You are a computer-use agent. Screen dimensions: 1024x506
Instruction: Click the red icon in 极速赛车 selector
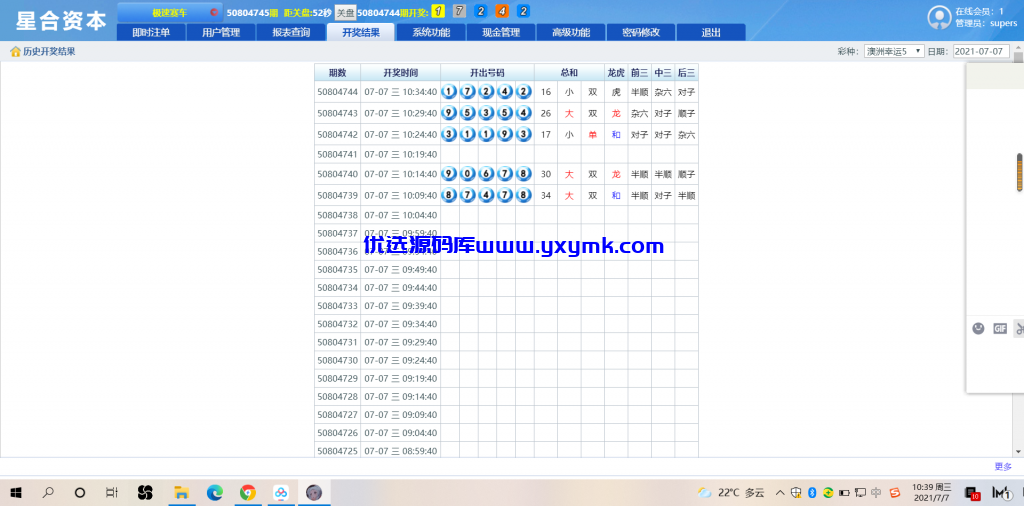214,12
